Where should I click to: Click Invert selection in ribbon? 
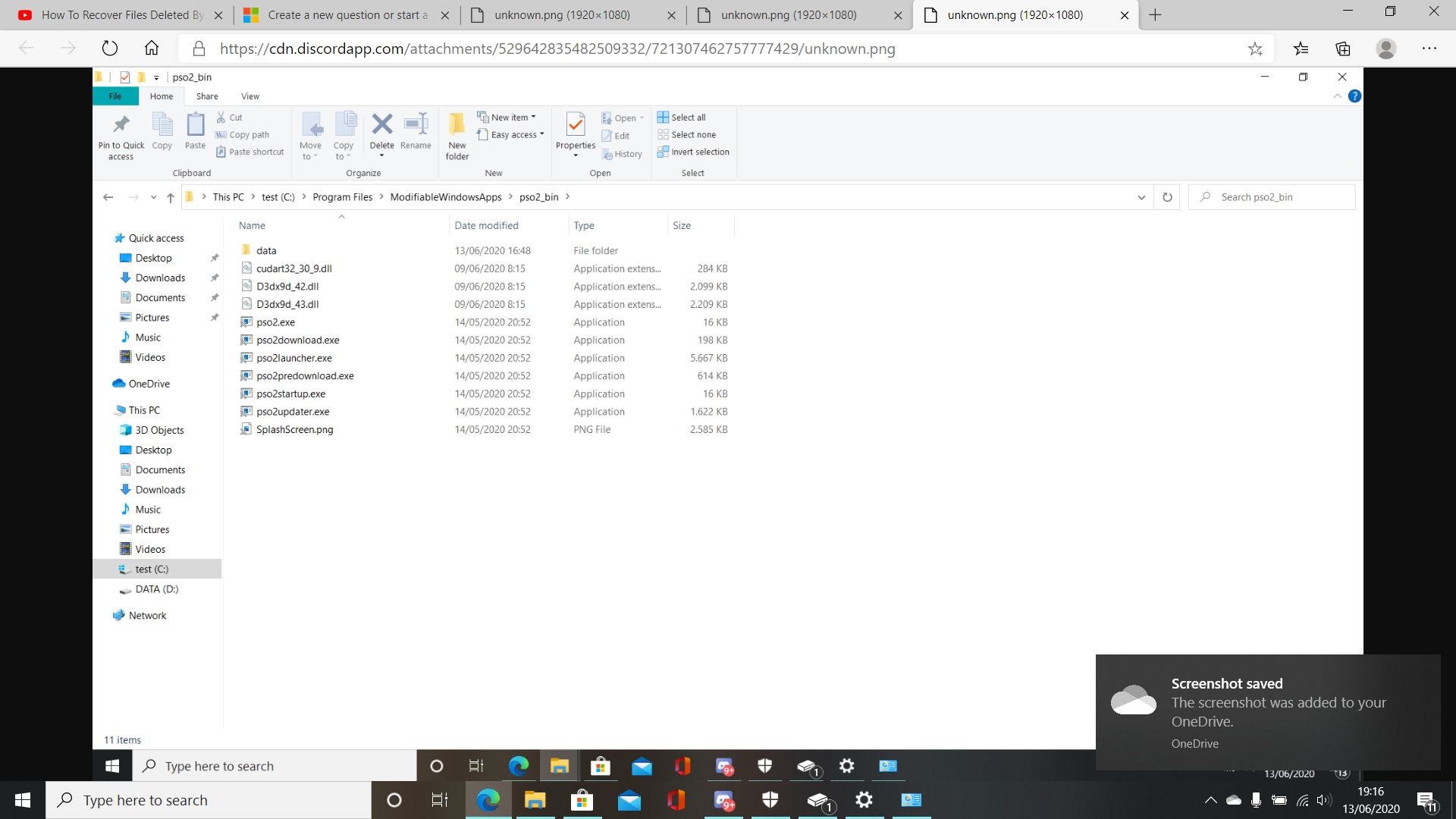click(x=694, y=152)
